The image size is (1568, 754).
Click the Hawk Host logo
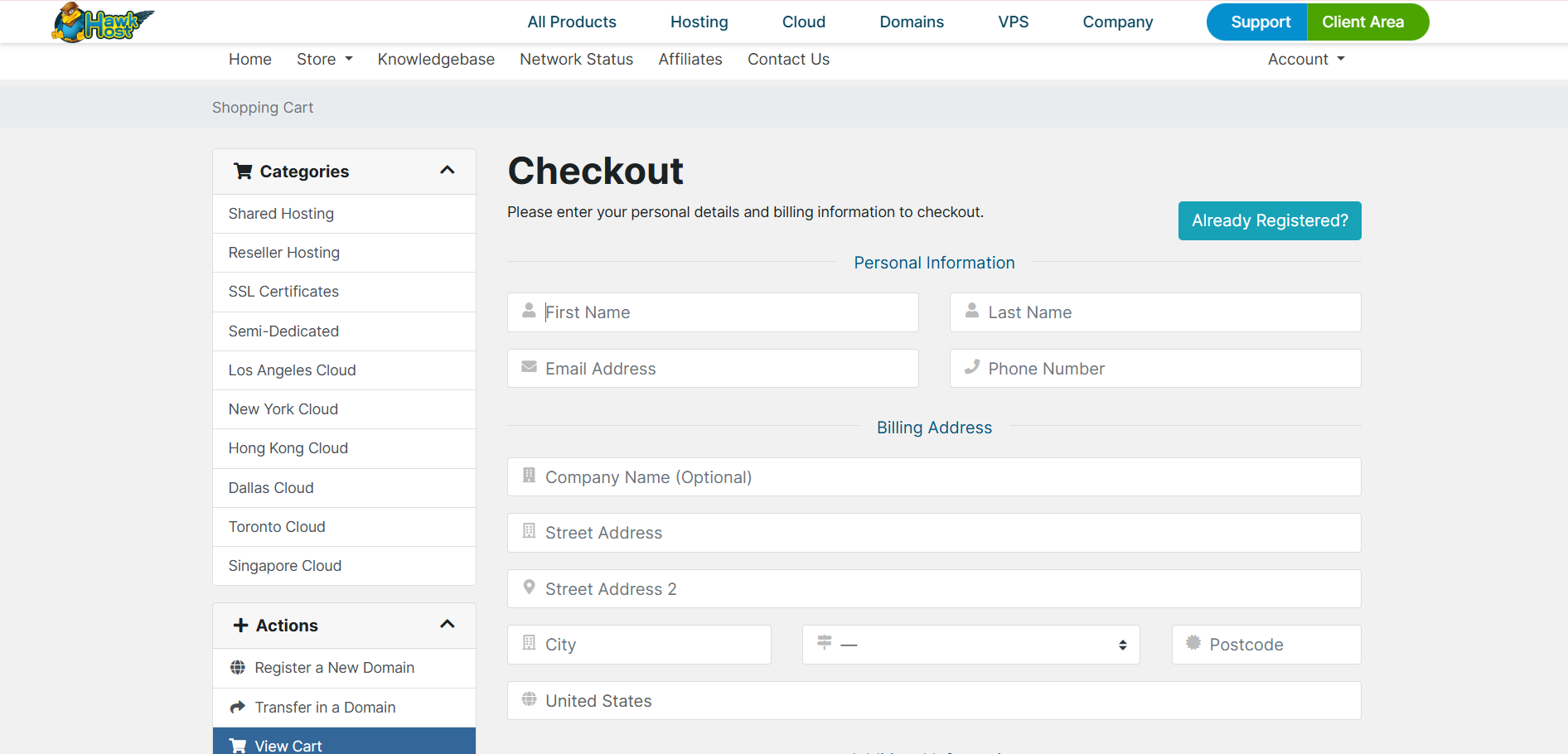pyautogui.click(x=103, y=22)
